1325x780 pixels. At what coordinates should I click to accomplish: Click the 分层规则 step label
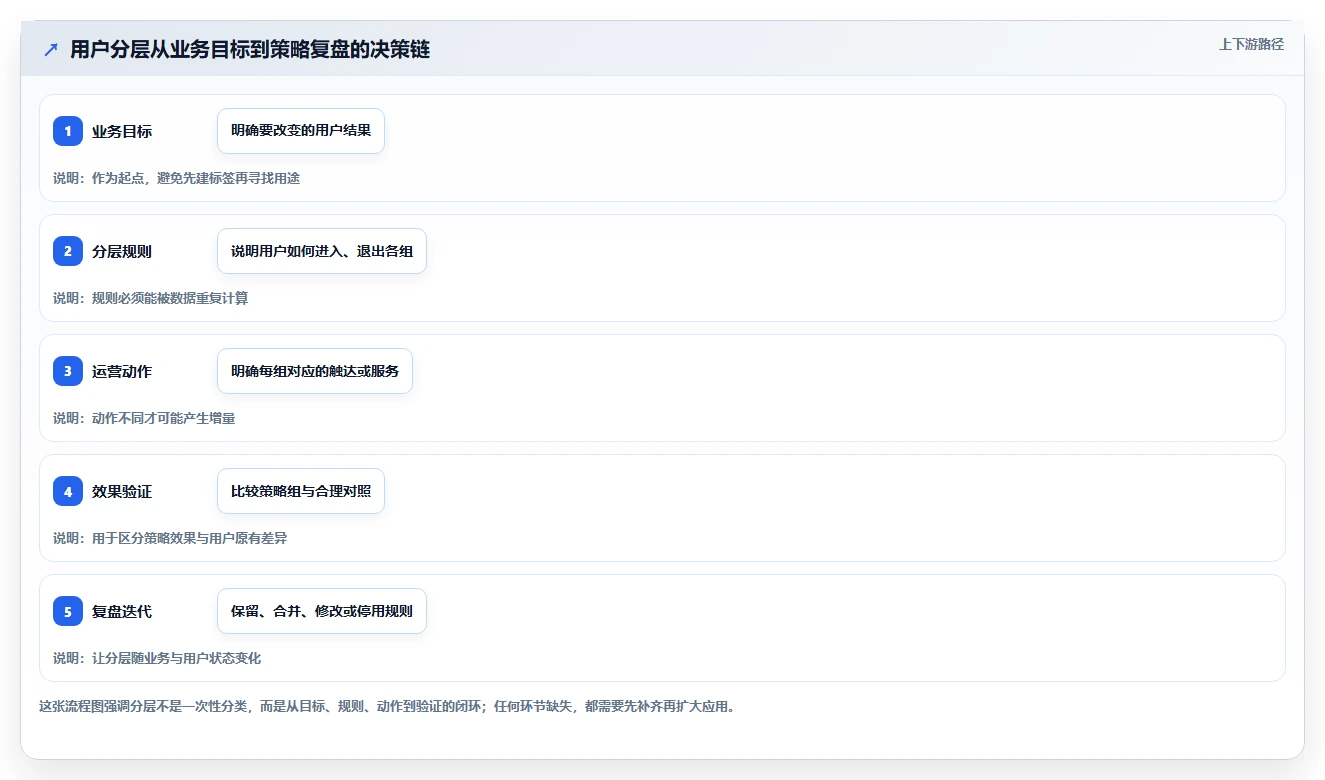(x=122, y=251)
